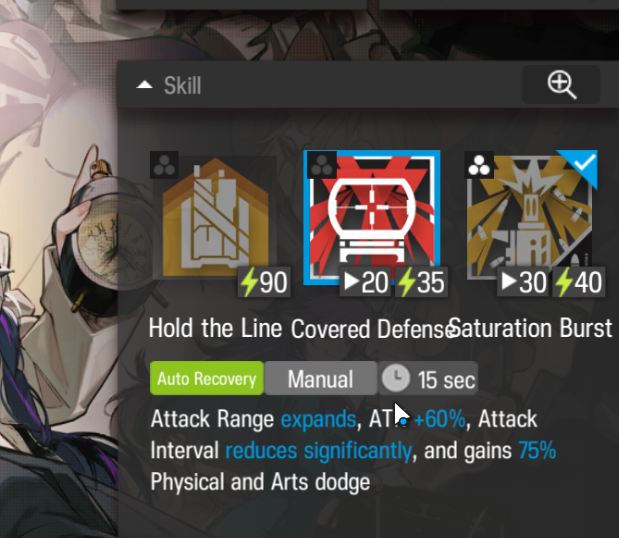Select the Saturation Burst skill icon
This screenshot has height=538, width=619.
tap(529, 216)
